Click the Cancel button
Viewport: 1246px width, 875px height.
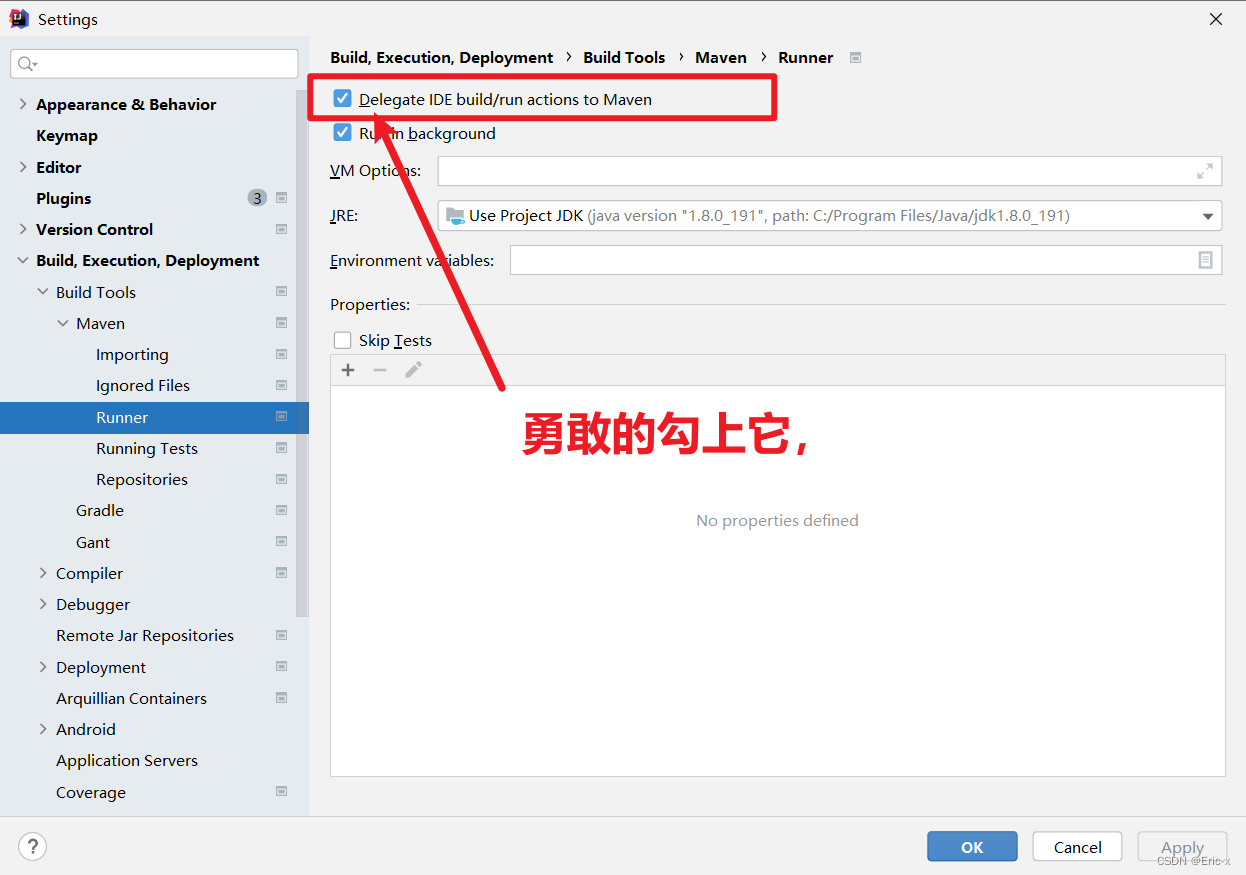click(x=1078, y=847)
